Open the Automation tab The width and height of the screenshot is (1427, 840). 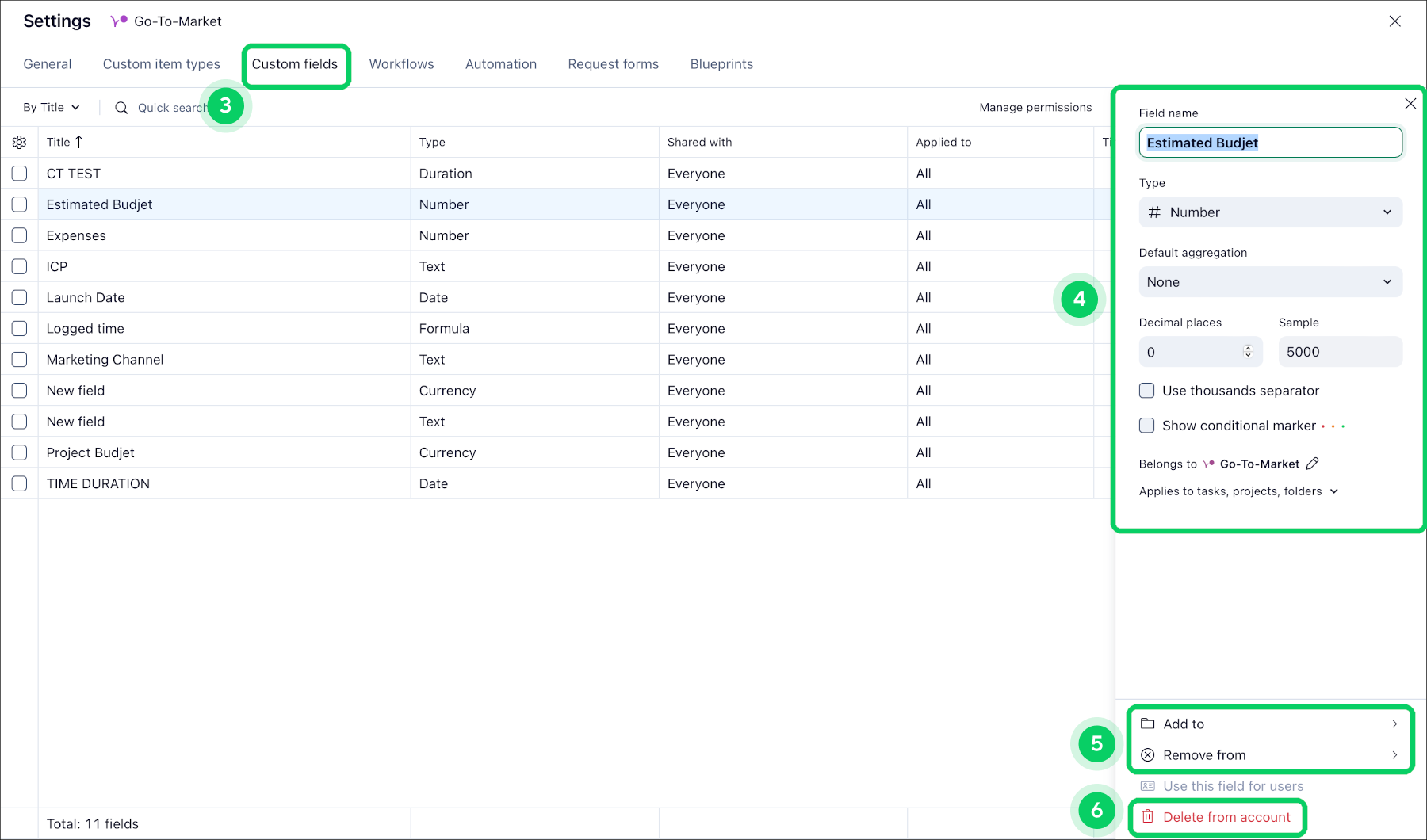tap(500, 64)
